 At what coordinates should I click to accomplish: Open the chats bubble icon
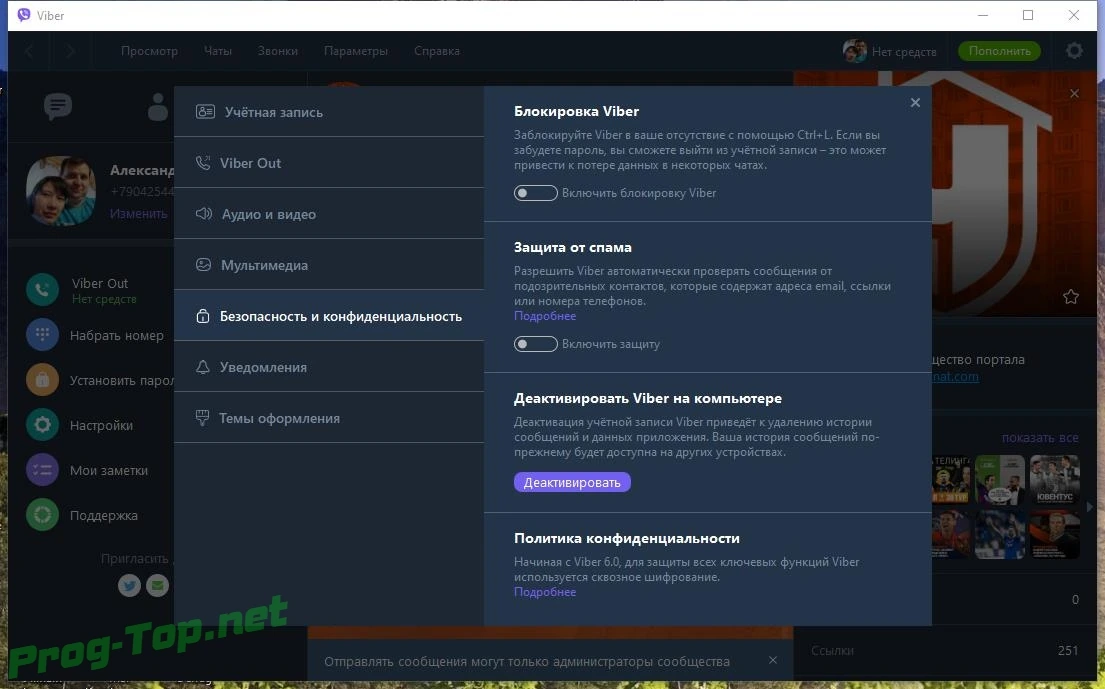(x=58, y=106)
